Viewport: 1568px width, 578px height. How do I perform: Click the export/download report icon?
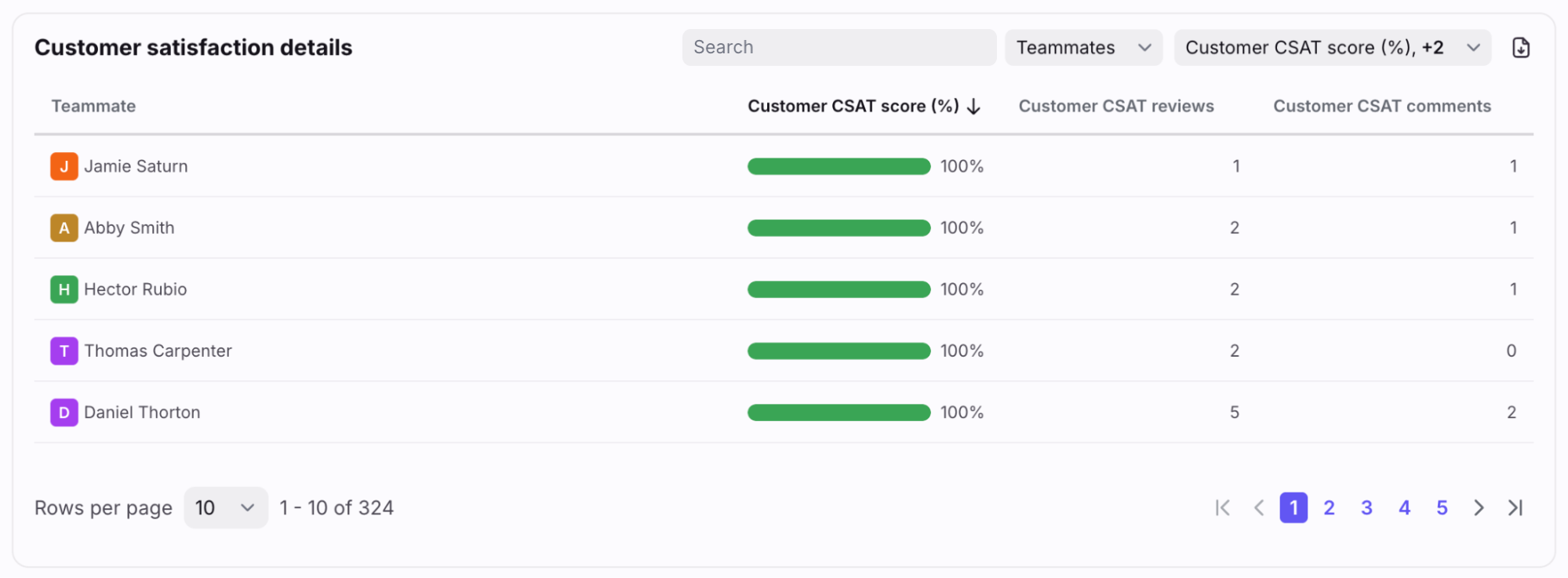[1520, 48]
